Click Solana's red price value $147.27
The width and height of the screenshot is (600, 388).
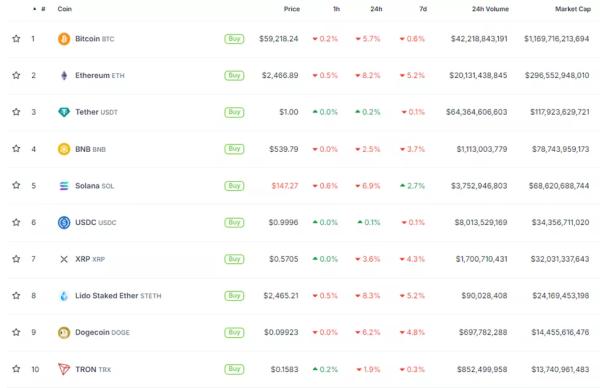(x=285, y=186)
